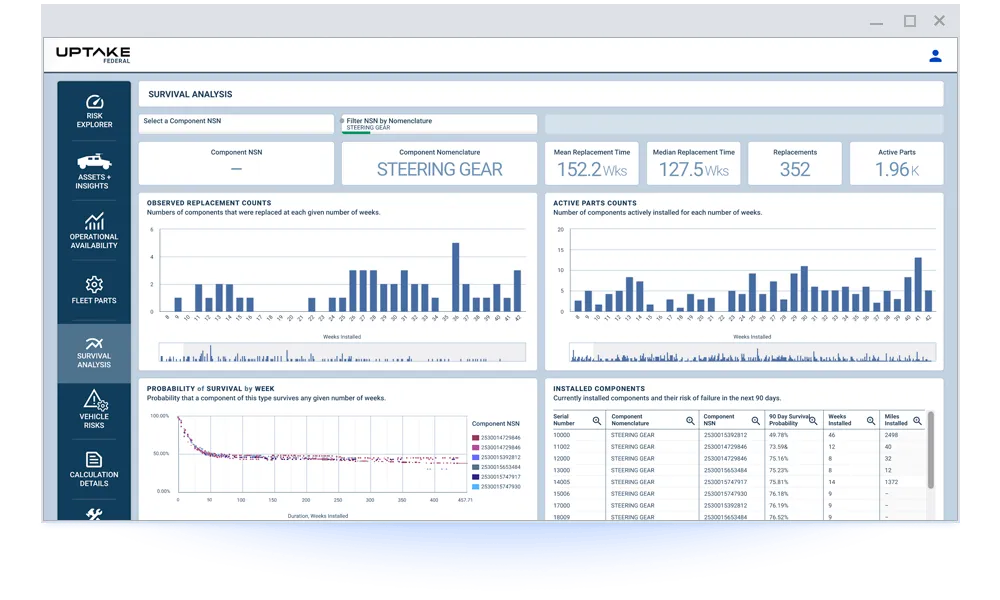This screenshot has height=600, width=1000.
Task: Click the Select a Component NSN field
Action: coord(236,124)
